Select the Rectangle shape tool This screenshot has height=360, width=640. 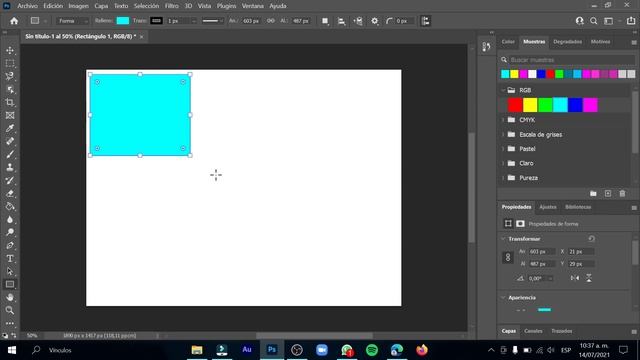click(x=10, y=284)
